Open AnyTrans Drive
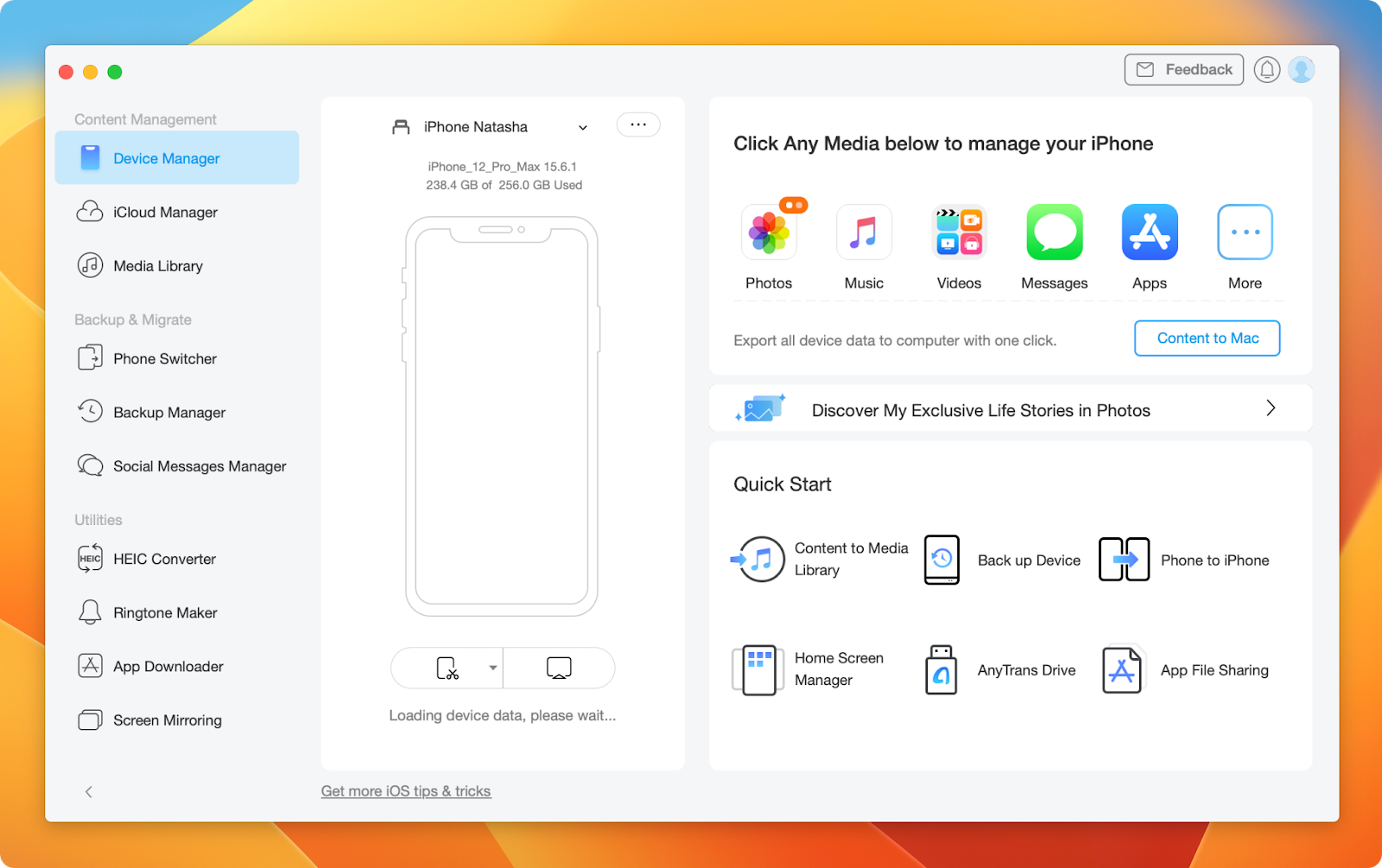This screenshot has width=1382, height=868. click(1000, 669)
